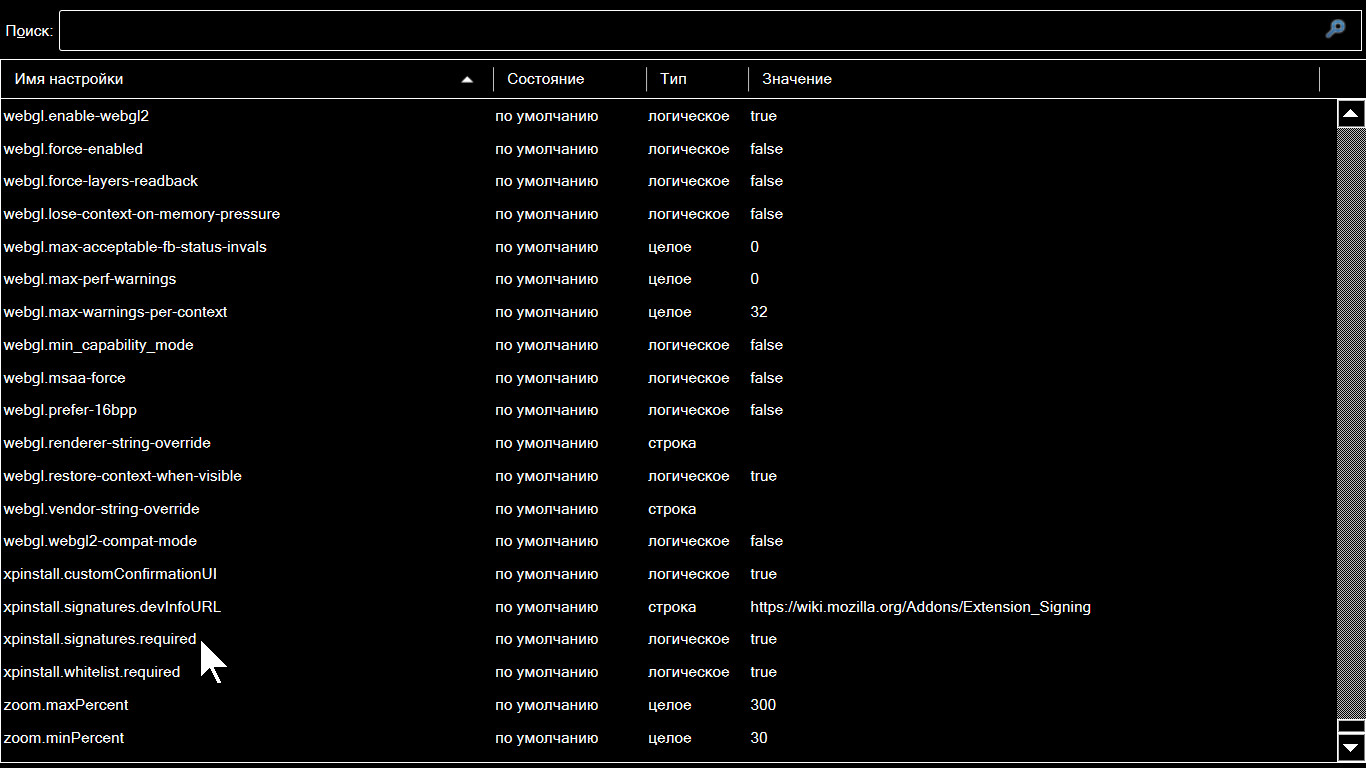This screenshot has height=768, width=1366.
Task: Click the vertical scrollbar track
Action: tap(1351, 425)
